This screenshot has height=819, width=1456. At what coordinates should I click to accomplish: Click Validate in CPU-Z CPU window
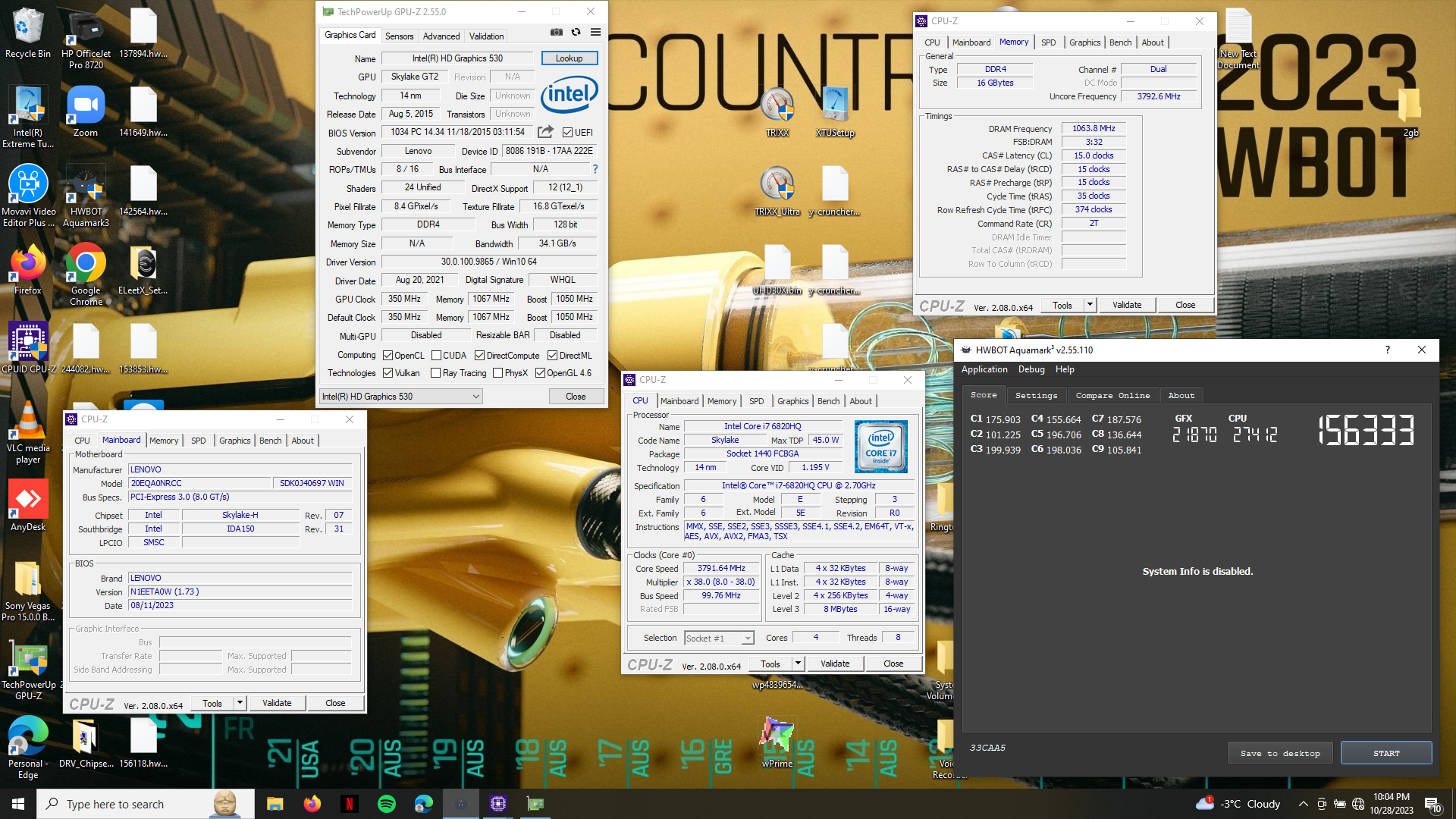(835, 664)
